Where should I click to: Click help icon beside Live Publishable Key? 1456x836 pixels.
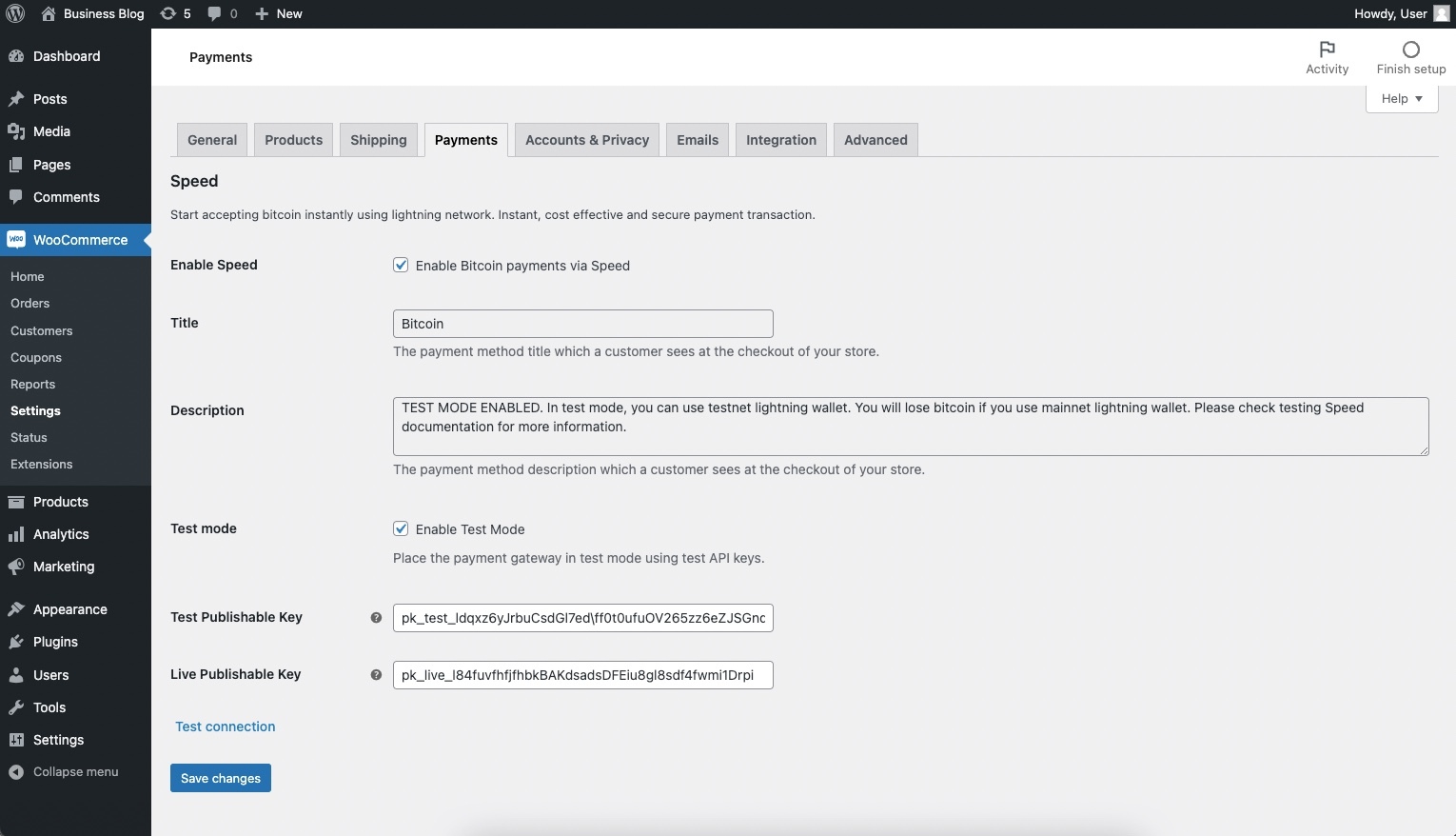coord(376,675)
